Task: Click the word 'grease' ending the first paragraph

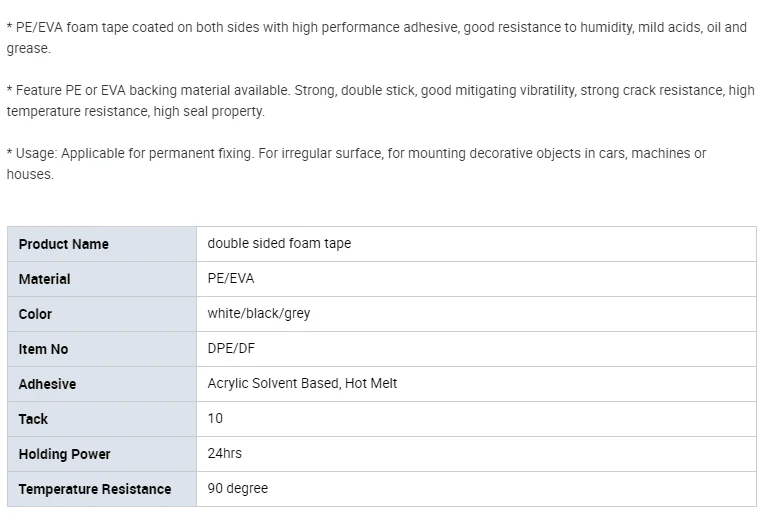Action: (27, 48)
